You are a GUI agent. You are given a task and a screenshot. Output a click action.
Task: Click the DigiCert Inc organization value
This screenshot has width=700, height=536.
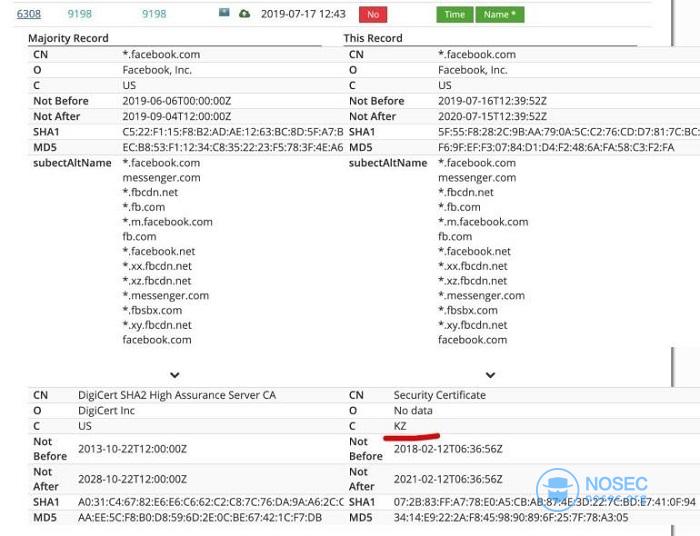106,411
